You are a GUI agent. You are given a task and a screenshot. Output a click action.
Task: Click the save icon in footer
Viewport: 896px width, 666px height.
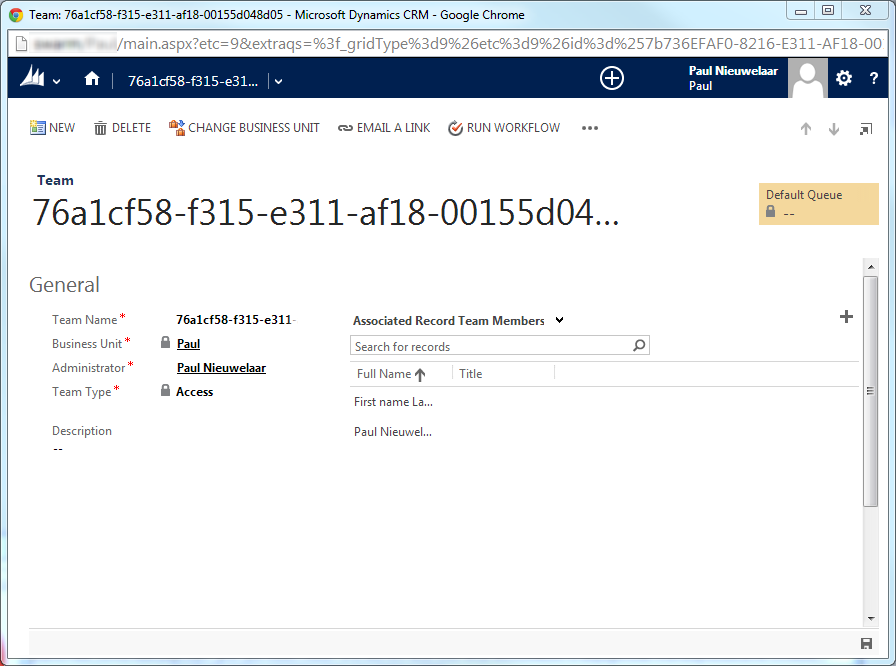tap(866, 642)
